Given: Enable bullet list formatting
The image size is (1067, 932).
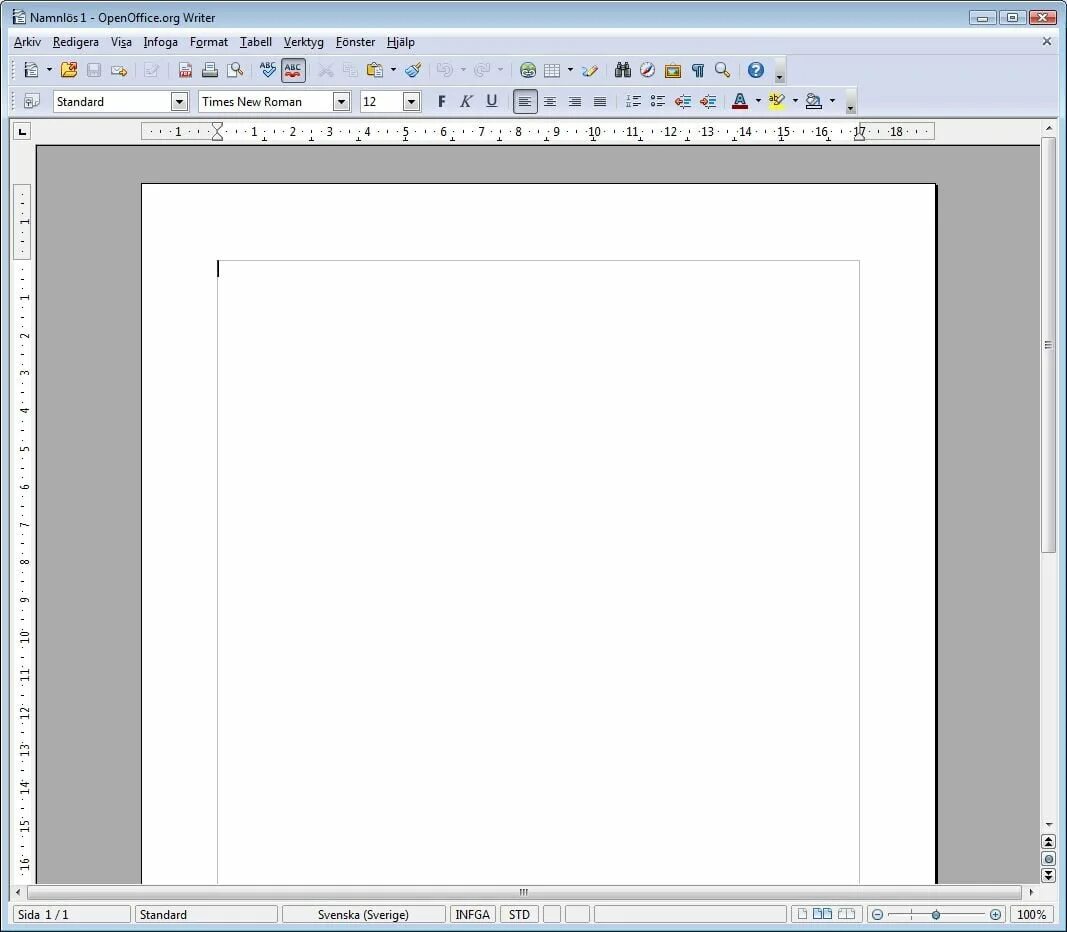Looking at the screenshot, I should 657,101.
